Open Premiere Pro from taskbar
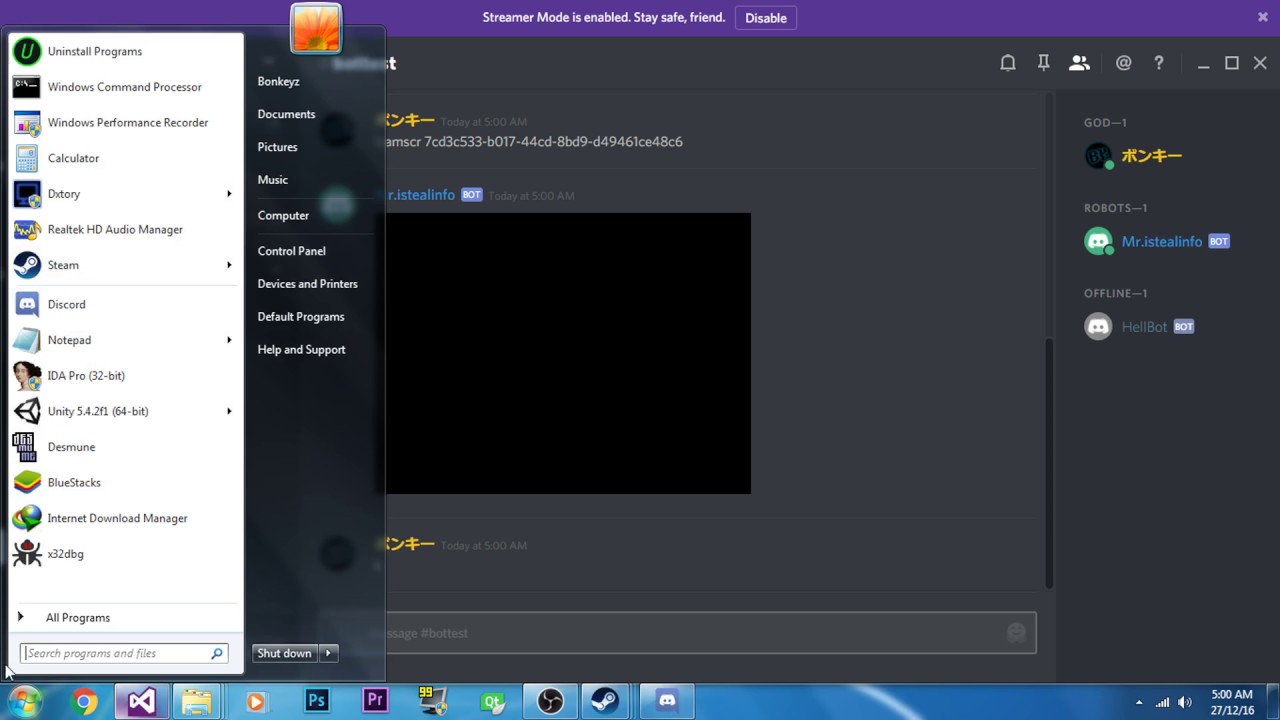 tap(375, 702)
